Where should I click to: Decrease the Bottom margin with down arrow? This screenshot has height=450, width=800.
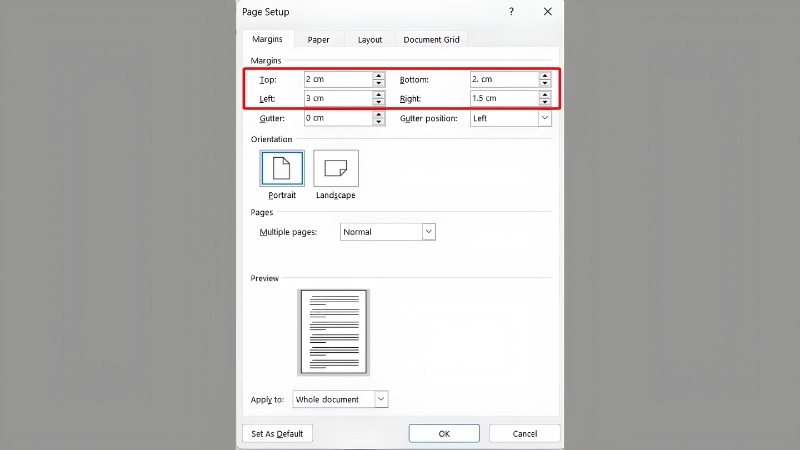pos(544,83)
